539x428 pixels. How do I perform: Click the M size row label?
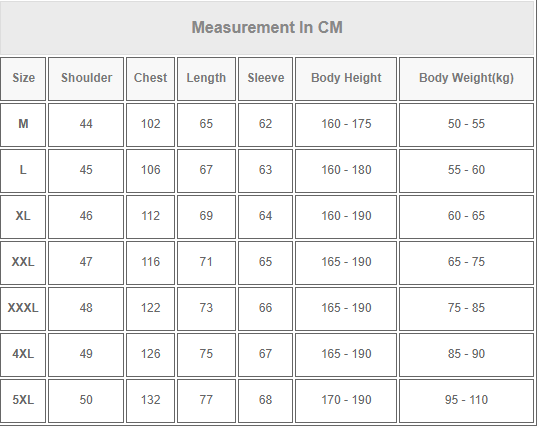tap(23, 125)
